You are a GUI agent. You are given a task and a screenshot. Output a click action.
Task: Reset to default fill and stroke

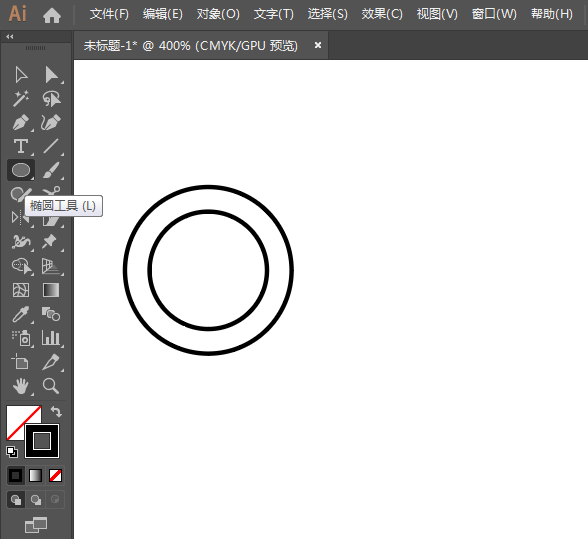(x=12, y=452)
